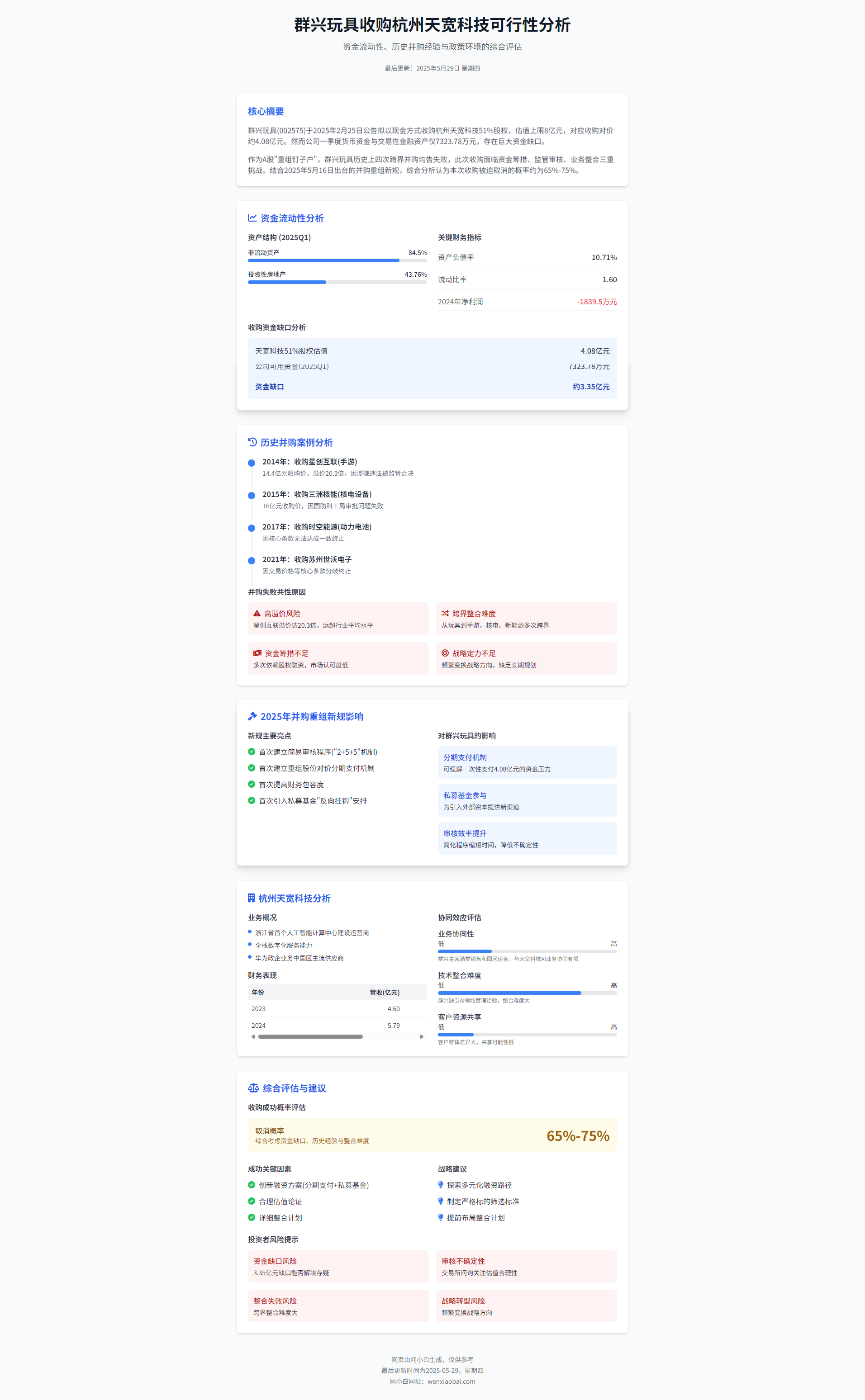Click the 整合失败风险 risk card
This screenshot has height=1400, width=865.
click(338, 1305)
